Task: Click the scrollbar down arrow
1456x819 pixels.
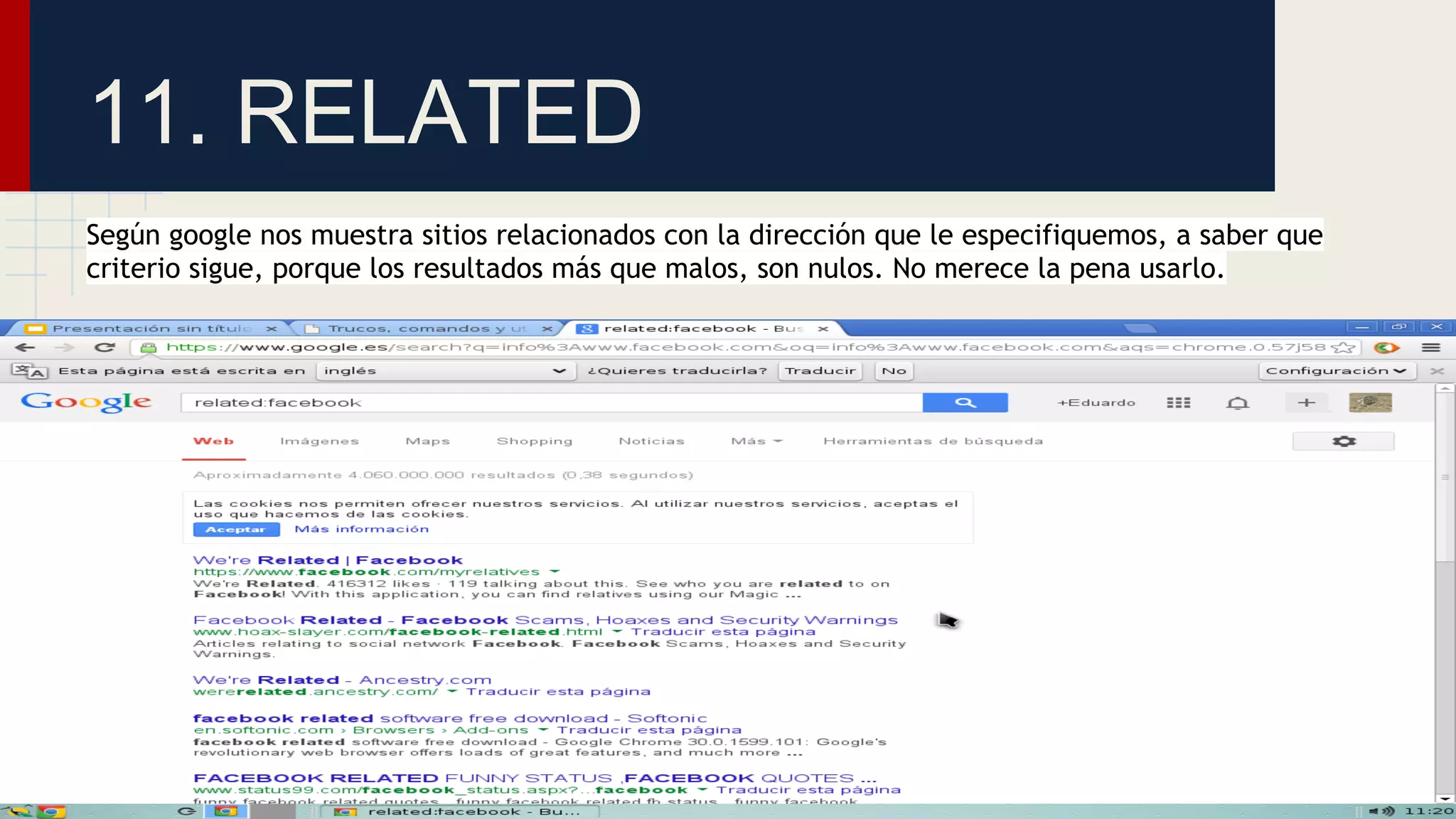Action: click(1444, 798)
